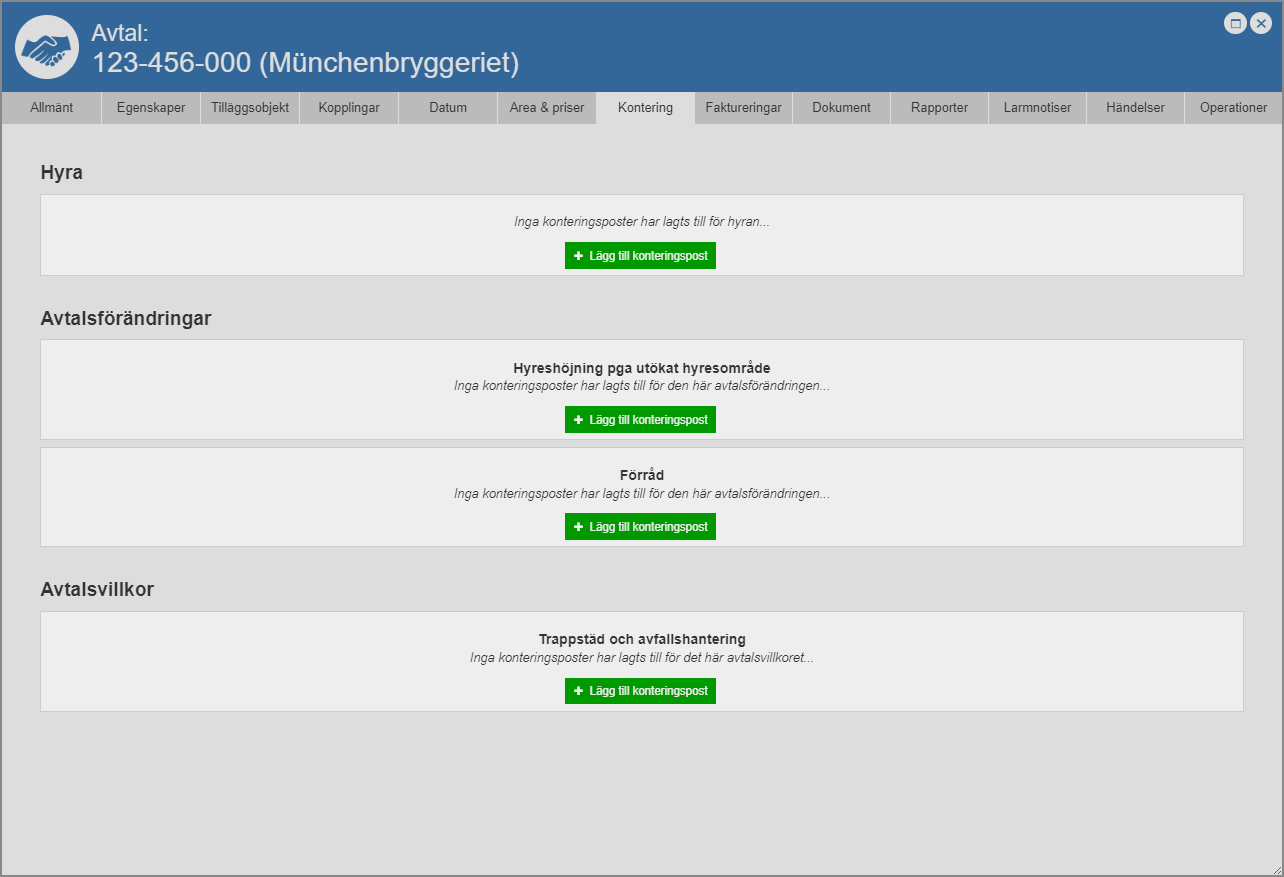Switch to Area & priser tab
1284x877 pixels.
547,108
